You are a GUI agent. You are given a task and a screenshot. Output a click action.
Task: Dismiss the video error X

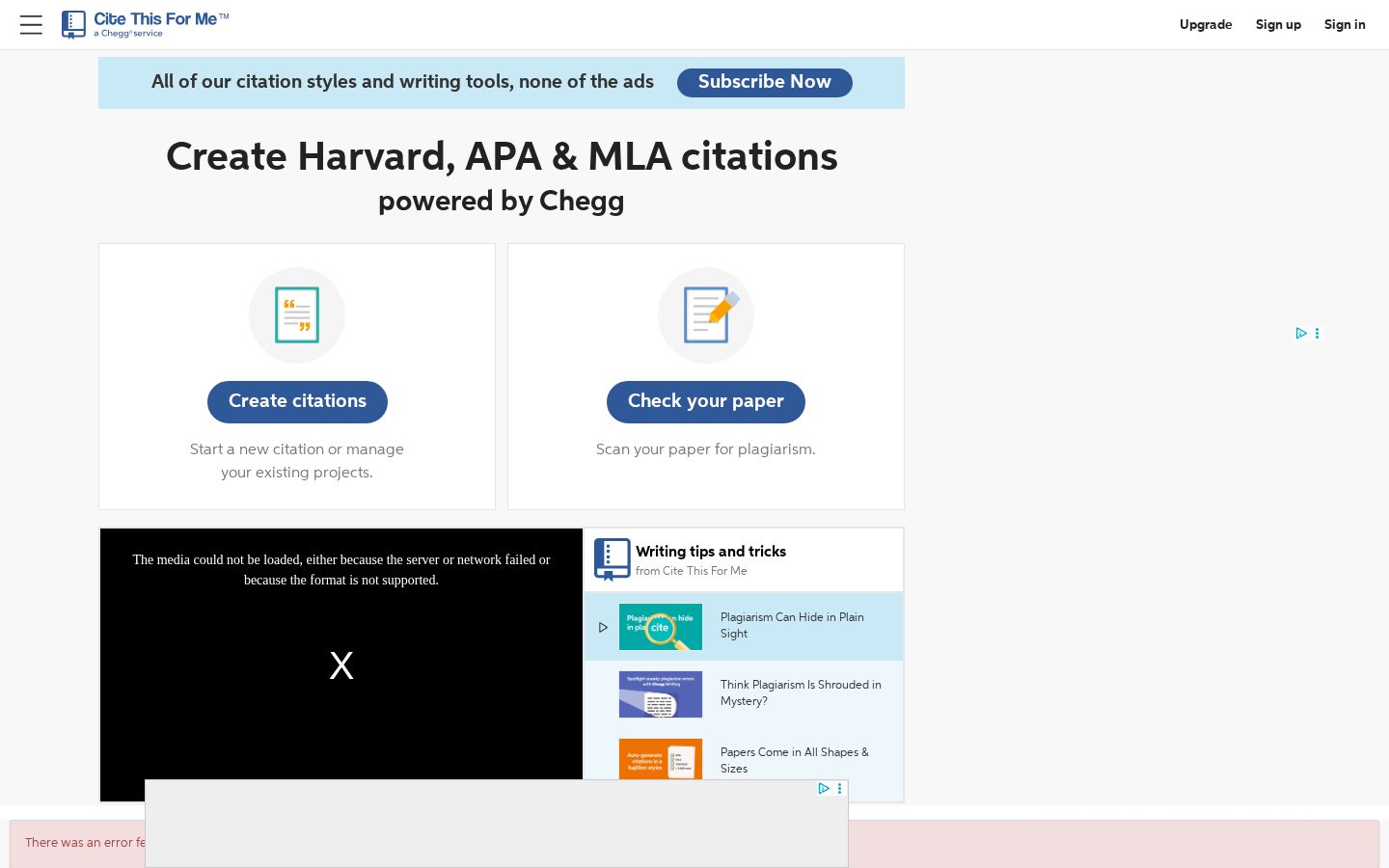coord(341,665)
